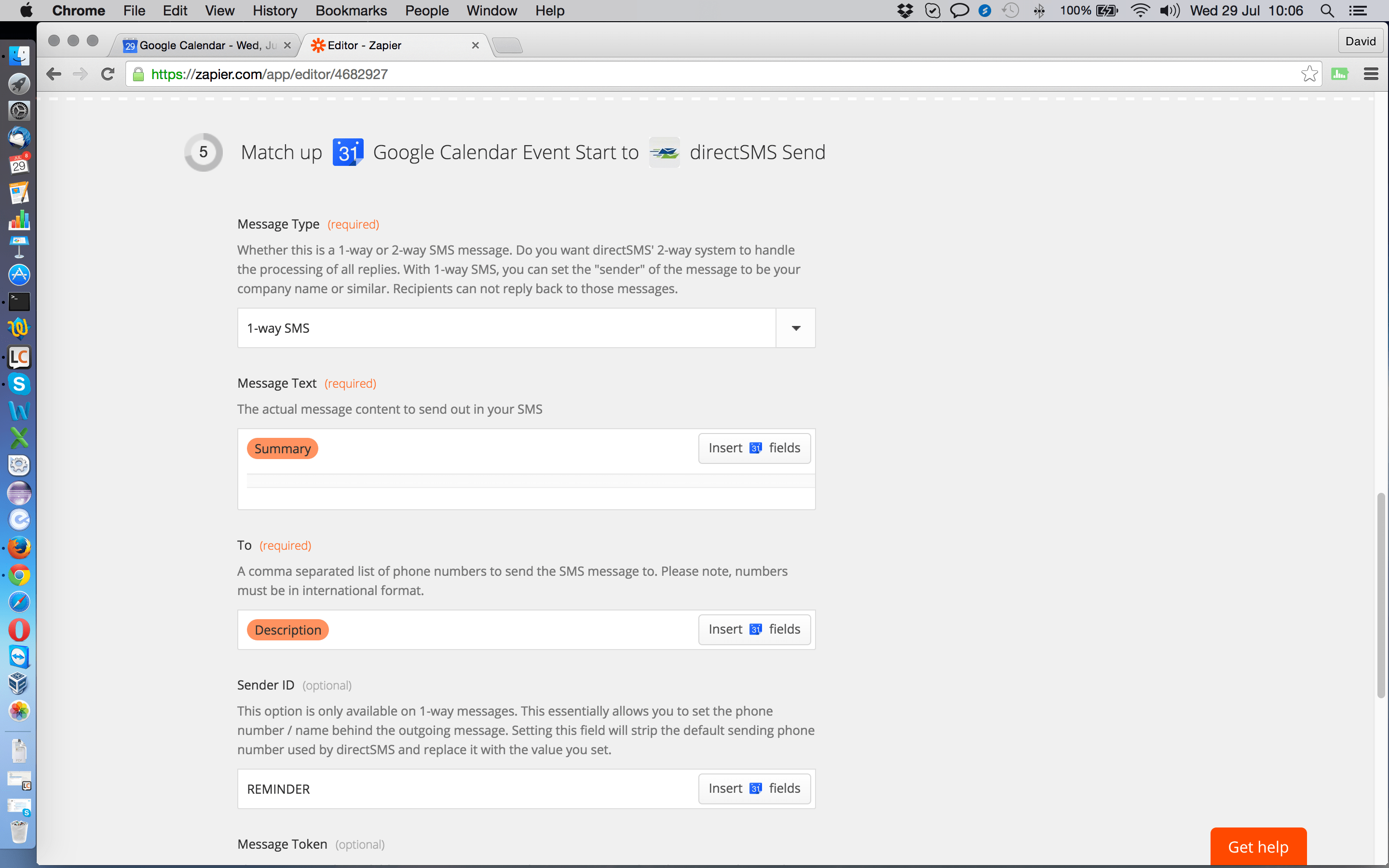
Task: Open Thunderbird from the dock
Action: click(19, 138)
